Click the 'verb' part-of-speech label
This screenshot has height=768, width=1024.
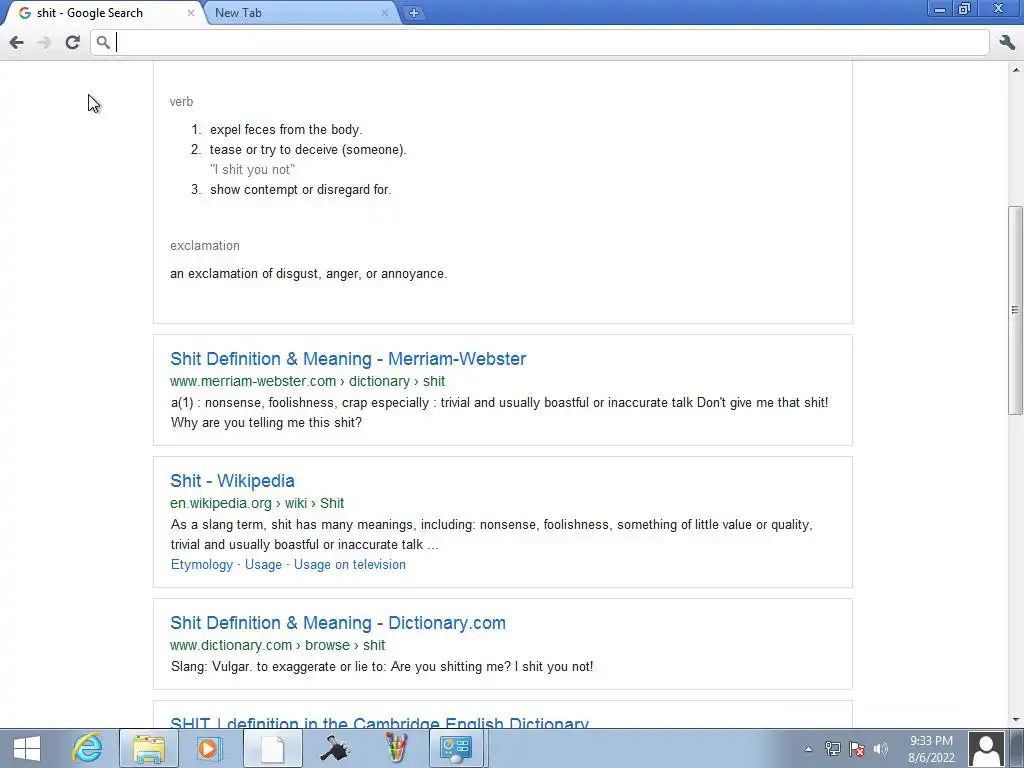(181, 102)
